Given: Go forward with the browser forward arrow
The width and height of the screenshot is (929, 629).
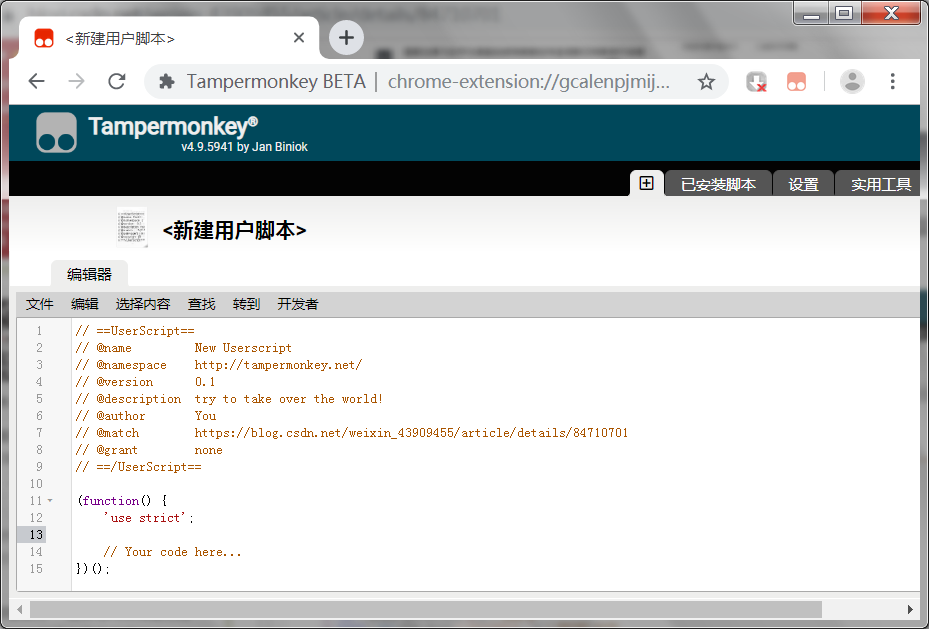Looking at the screenshot, I should [x=76, y=81].
